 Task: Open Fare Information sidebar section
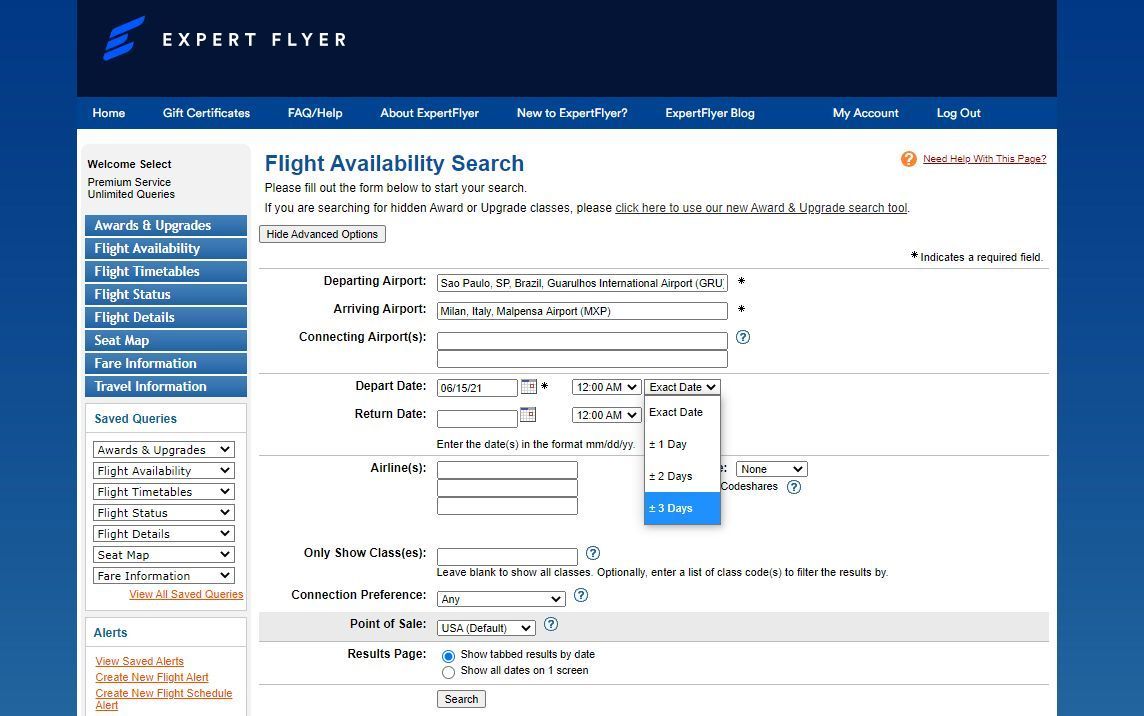click(x=166, y=363)
